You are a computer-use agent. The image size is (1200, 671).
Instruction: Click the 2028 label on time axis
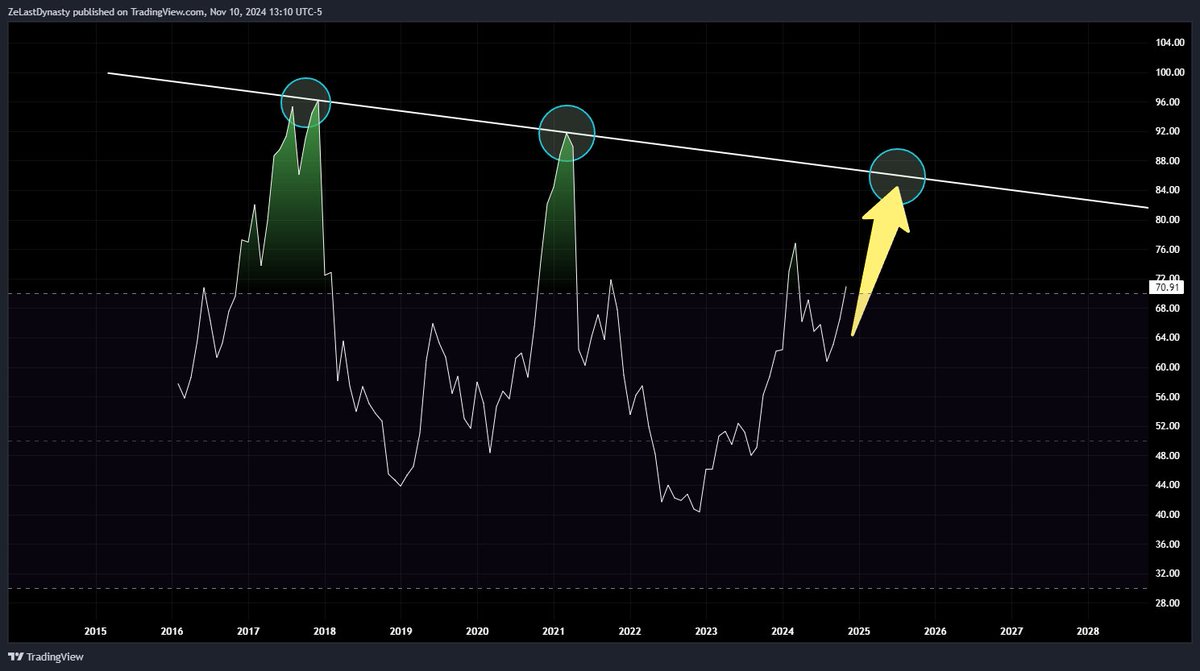point(1088,631)
